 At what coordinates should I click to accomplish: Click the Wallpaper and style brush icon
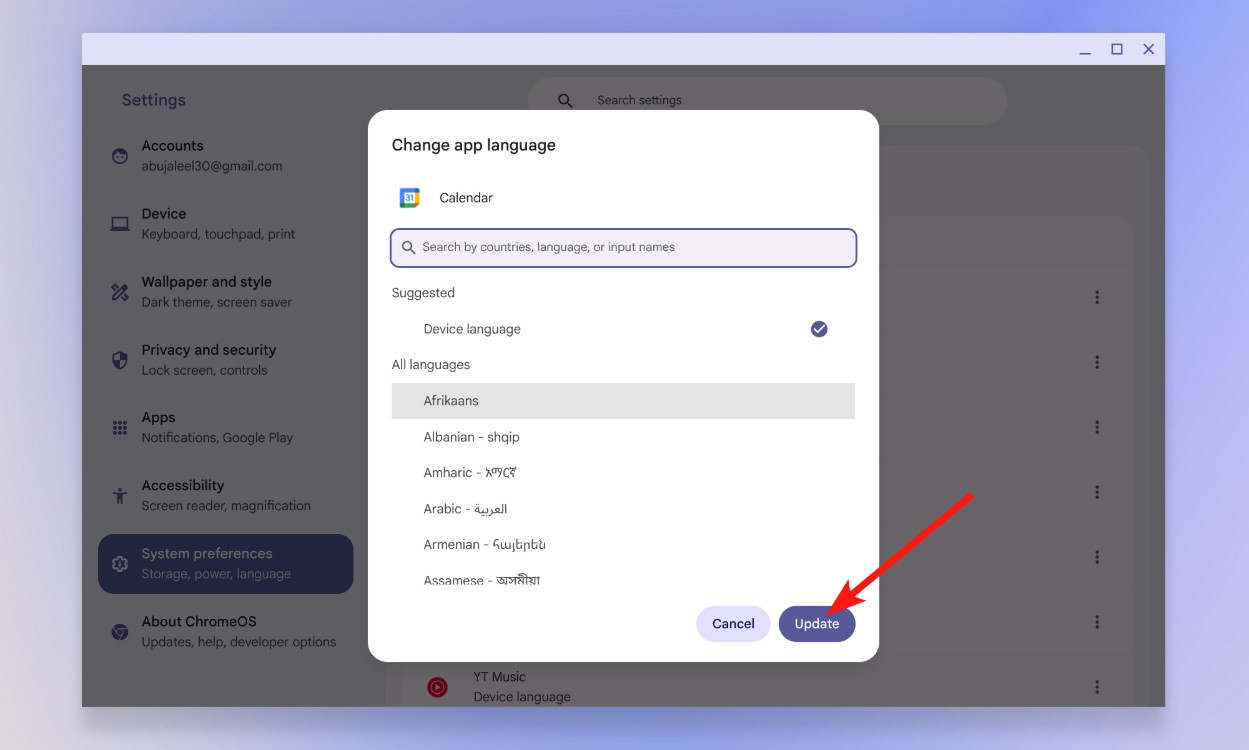[x=119, y=292]
